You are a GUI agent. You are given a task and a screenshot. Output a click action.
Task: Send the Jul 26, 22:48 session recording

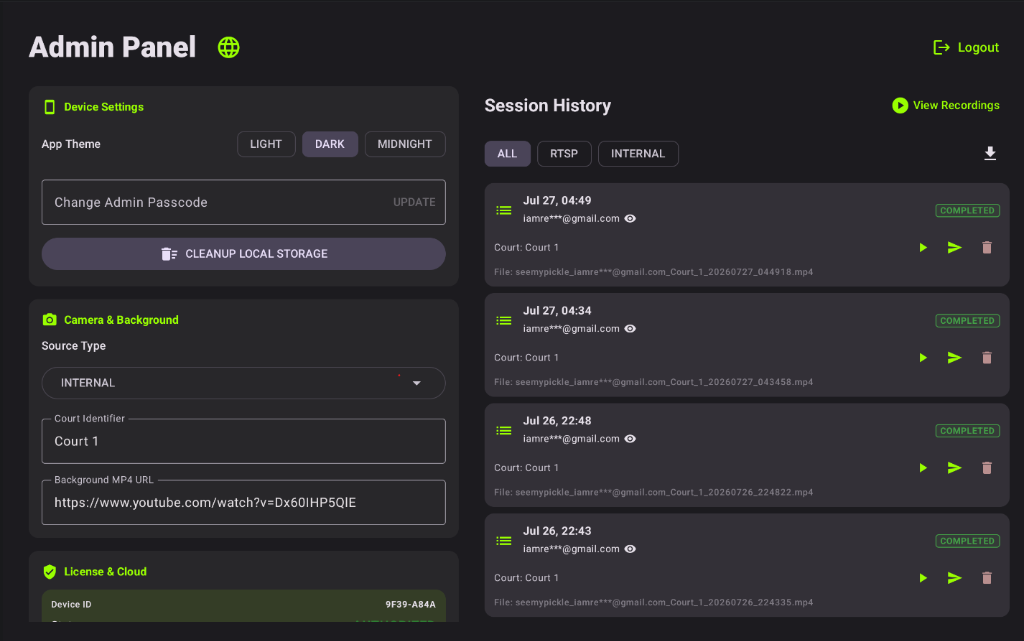(955, 468)
